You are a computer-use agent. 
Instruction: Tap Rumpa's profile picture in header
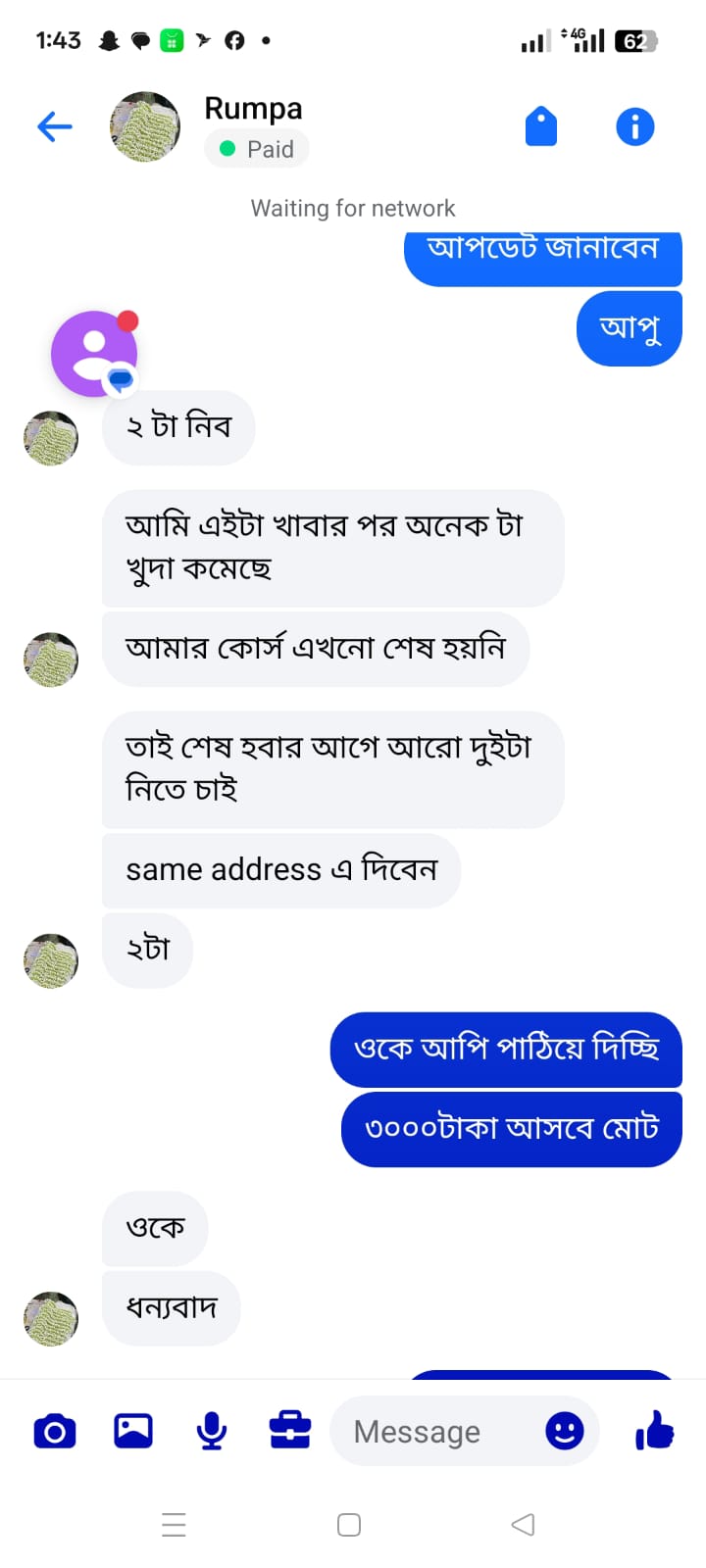click(145, 127)
